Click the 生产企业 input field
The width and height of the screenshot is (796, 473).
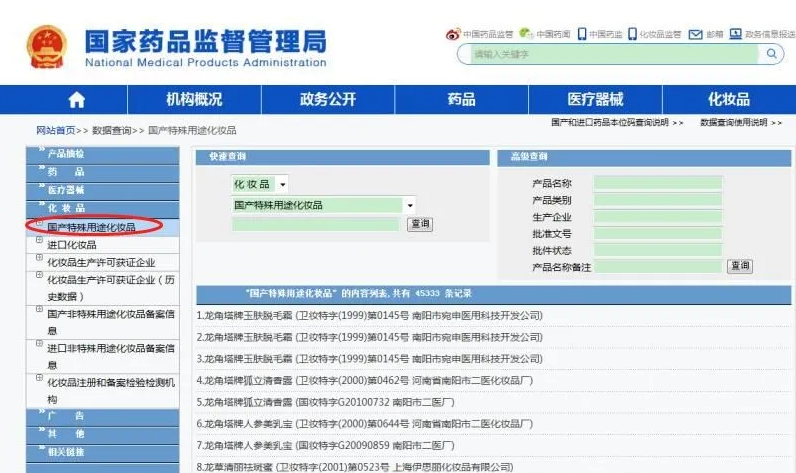pos(658,217)
